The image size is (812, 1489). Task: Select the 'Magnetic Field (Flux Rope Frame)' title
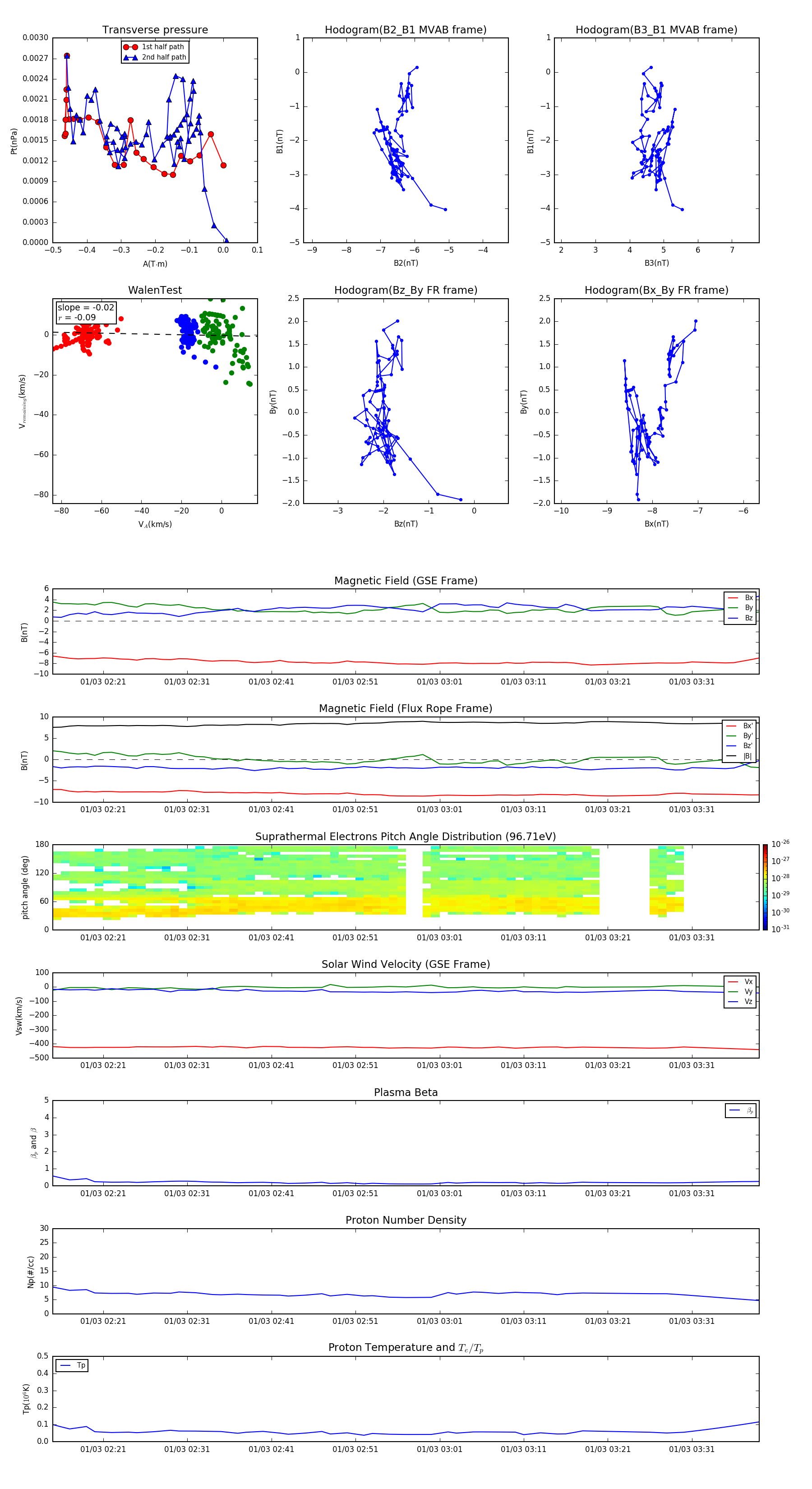(406, 709)
